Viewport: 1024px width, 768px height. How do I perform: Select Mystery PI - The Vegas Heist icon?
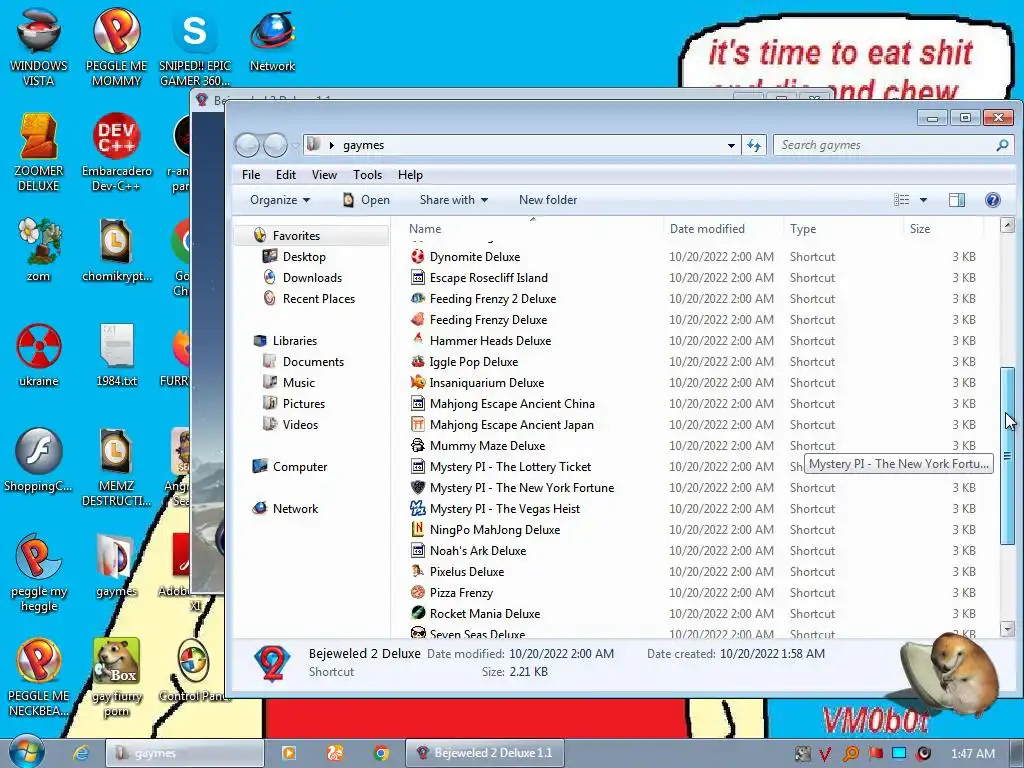(x=418, y=508)
